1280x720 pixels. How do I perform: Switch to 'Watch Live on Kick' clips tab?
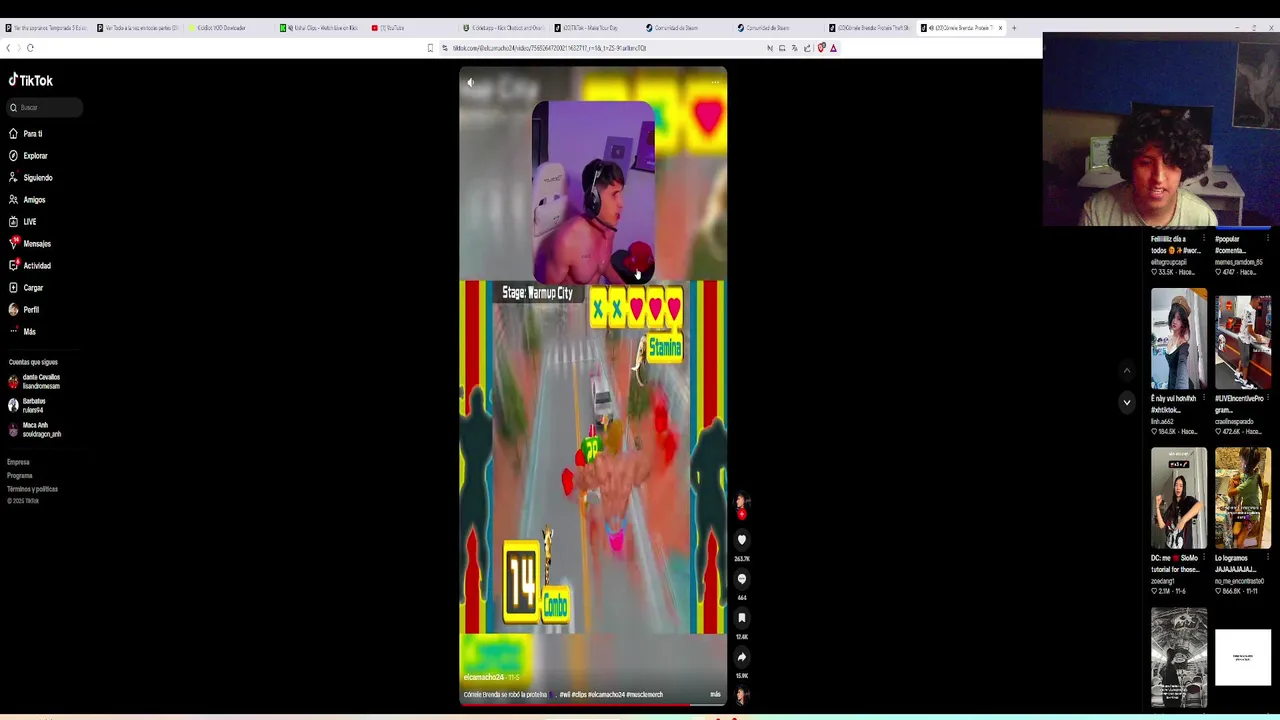coord(320,28)
